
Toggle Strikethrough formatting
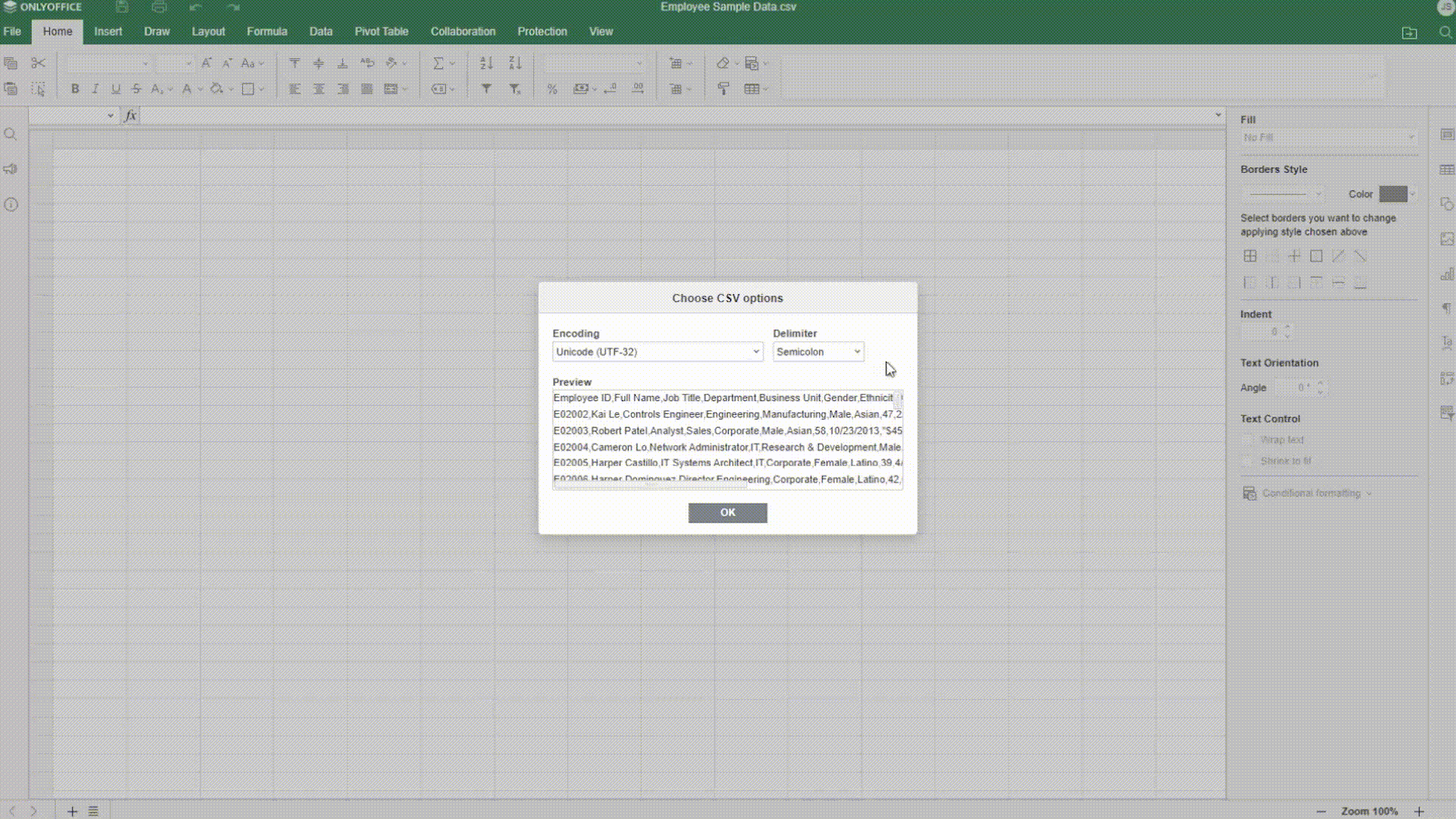136,89
